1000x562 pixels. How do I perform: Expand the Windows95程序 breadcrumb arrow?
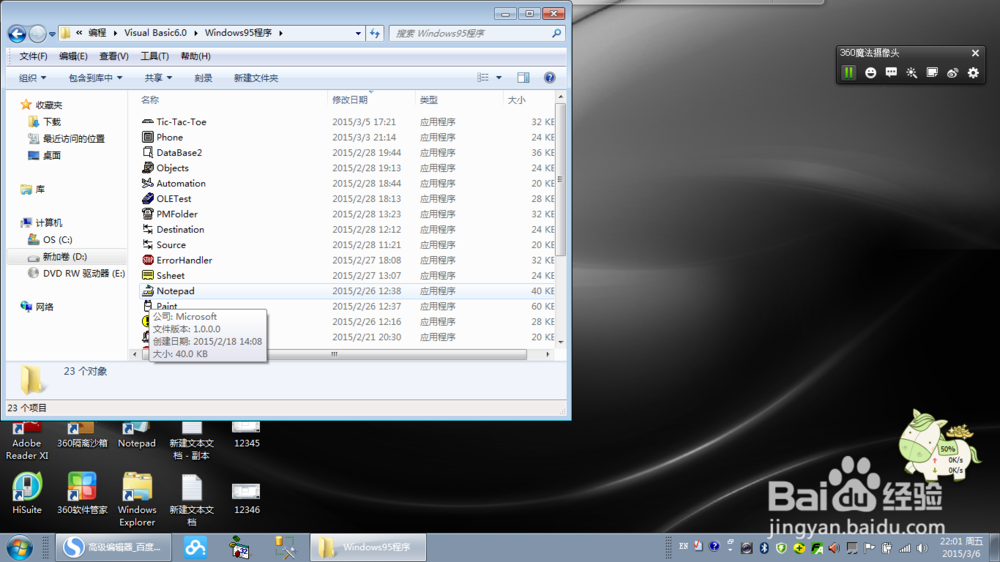click(x=281, y=33)
